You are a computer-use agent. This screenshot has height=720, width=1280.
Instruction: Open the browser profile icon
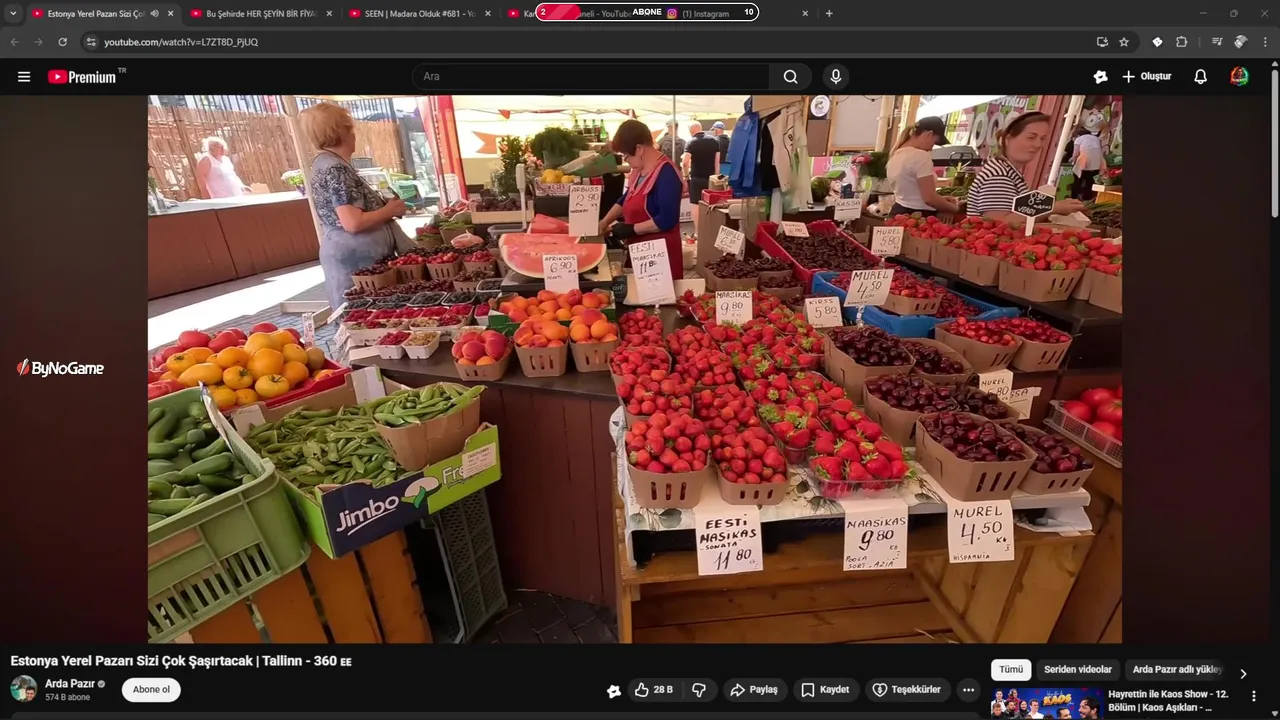click(1241, 42)
